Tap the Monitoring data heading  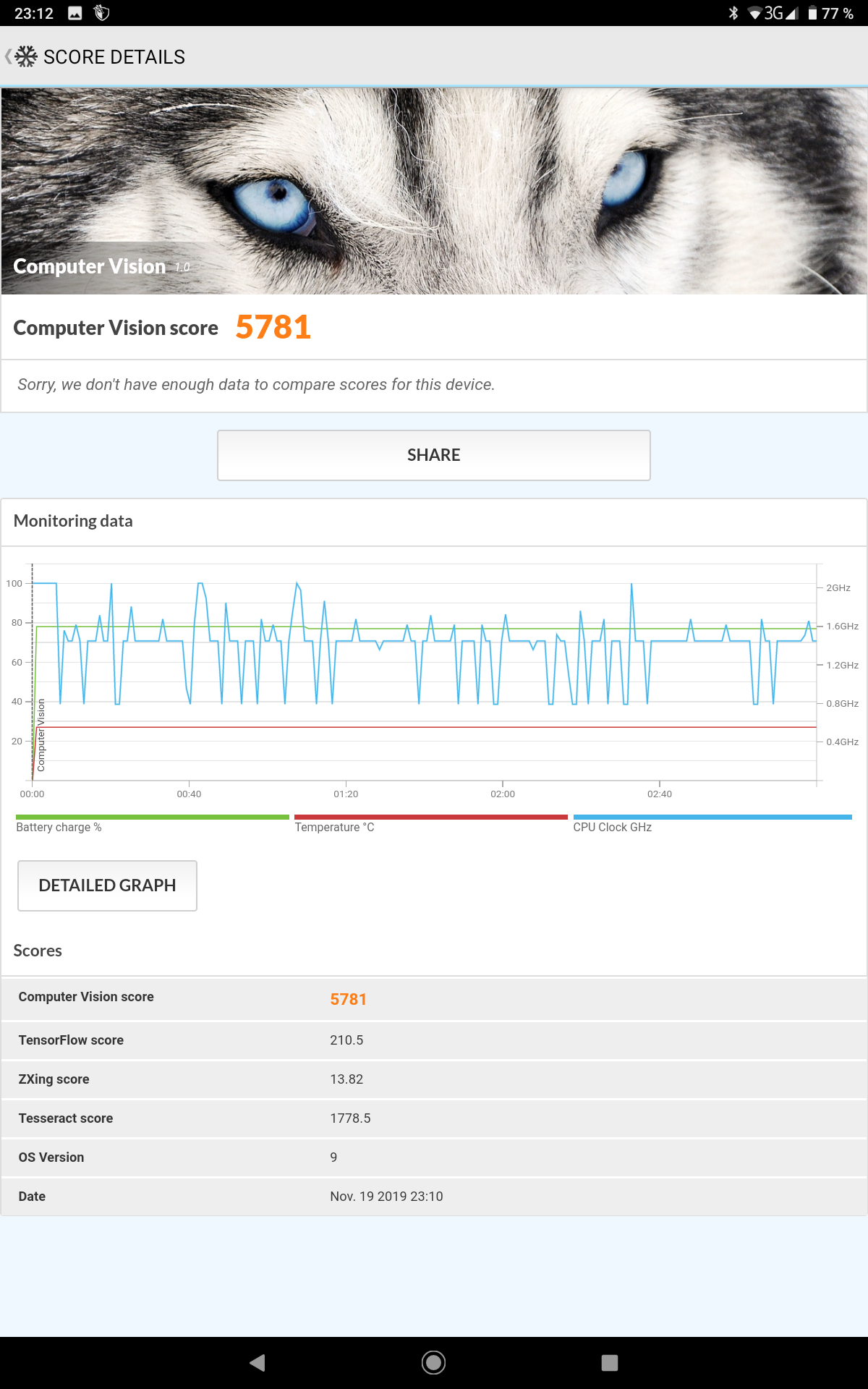point(73,521)
